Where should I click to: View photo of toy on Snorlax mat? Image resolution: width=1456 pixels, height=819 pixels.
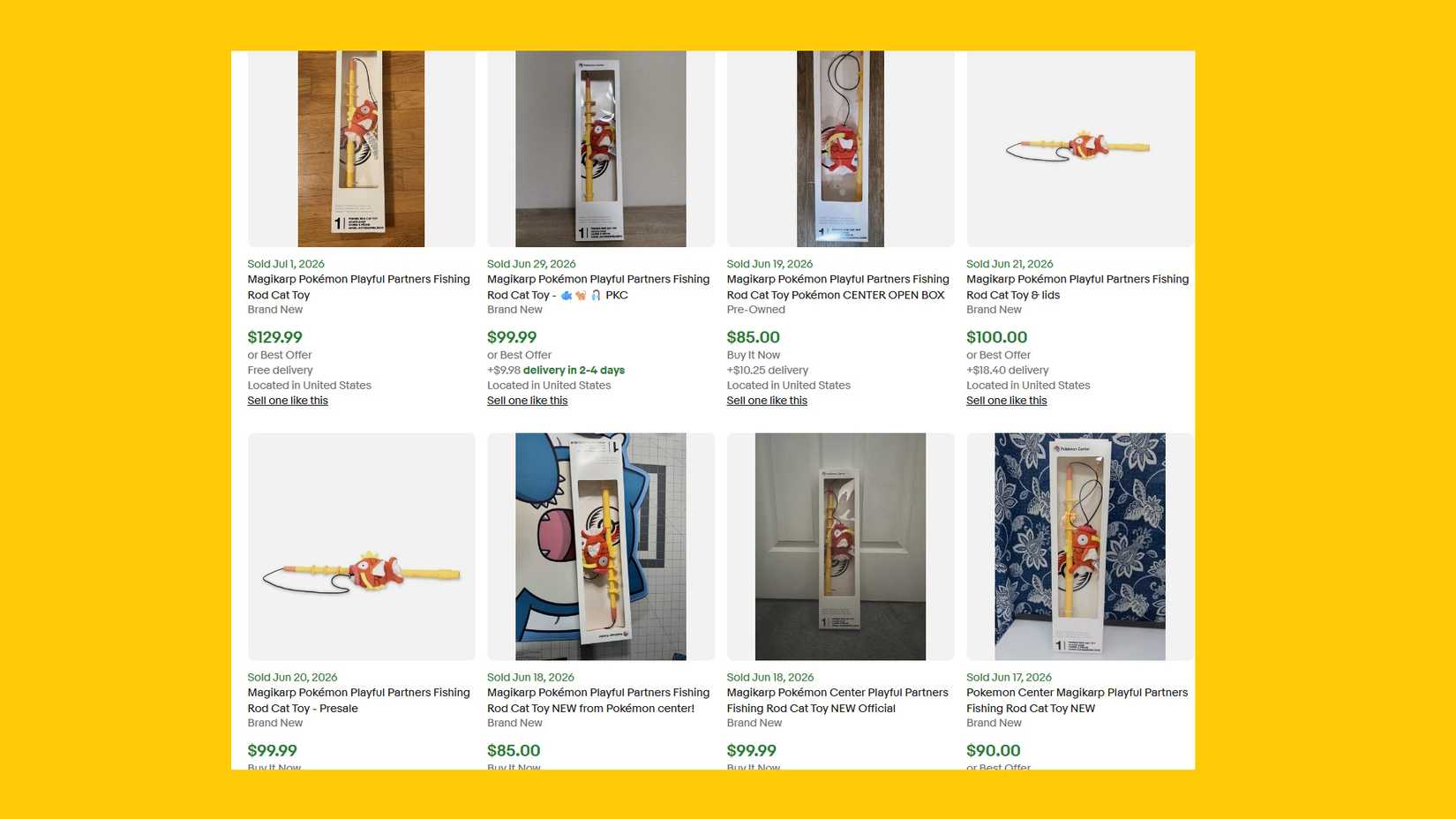[x=601, y=546]
